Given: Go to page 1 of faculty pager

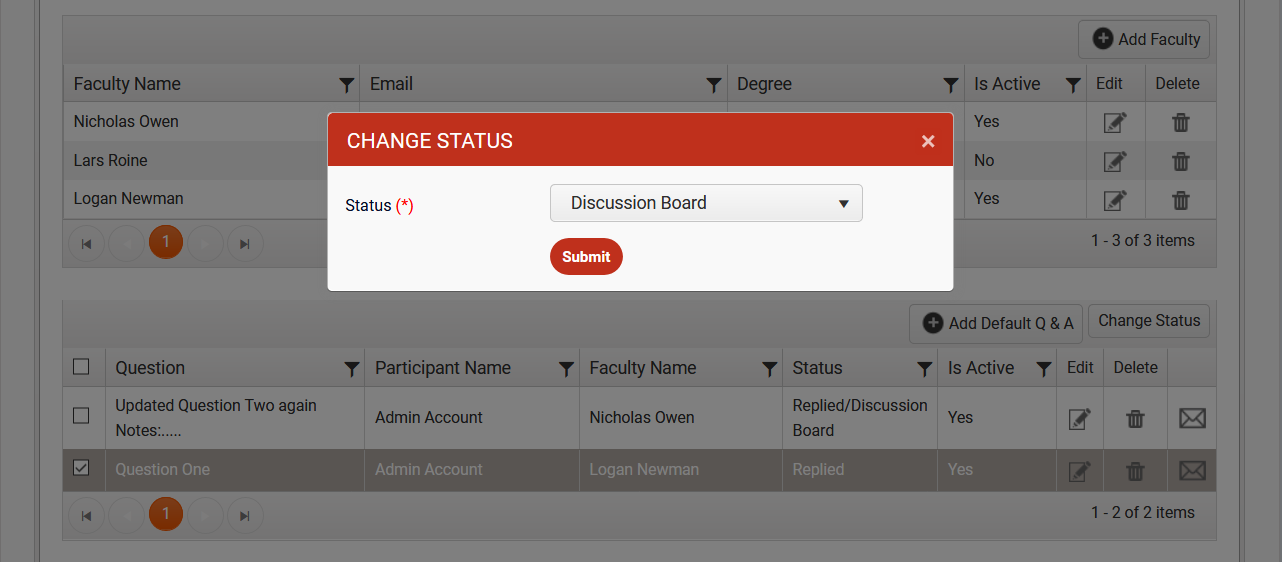Looking at the screenshot, I should tap(166, 241).
